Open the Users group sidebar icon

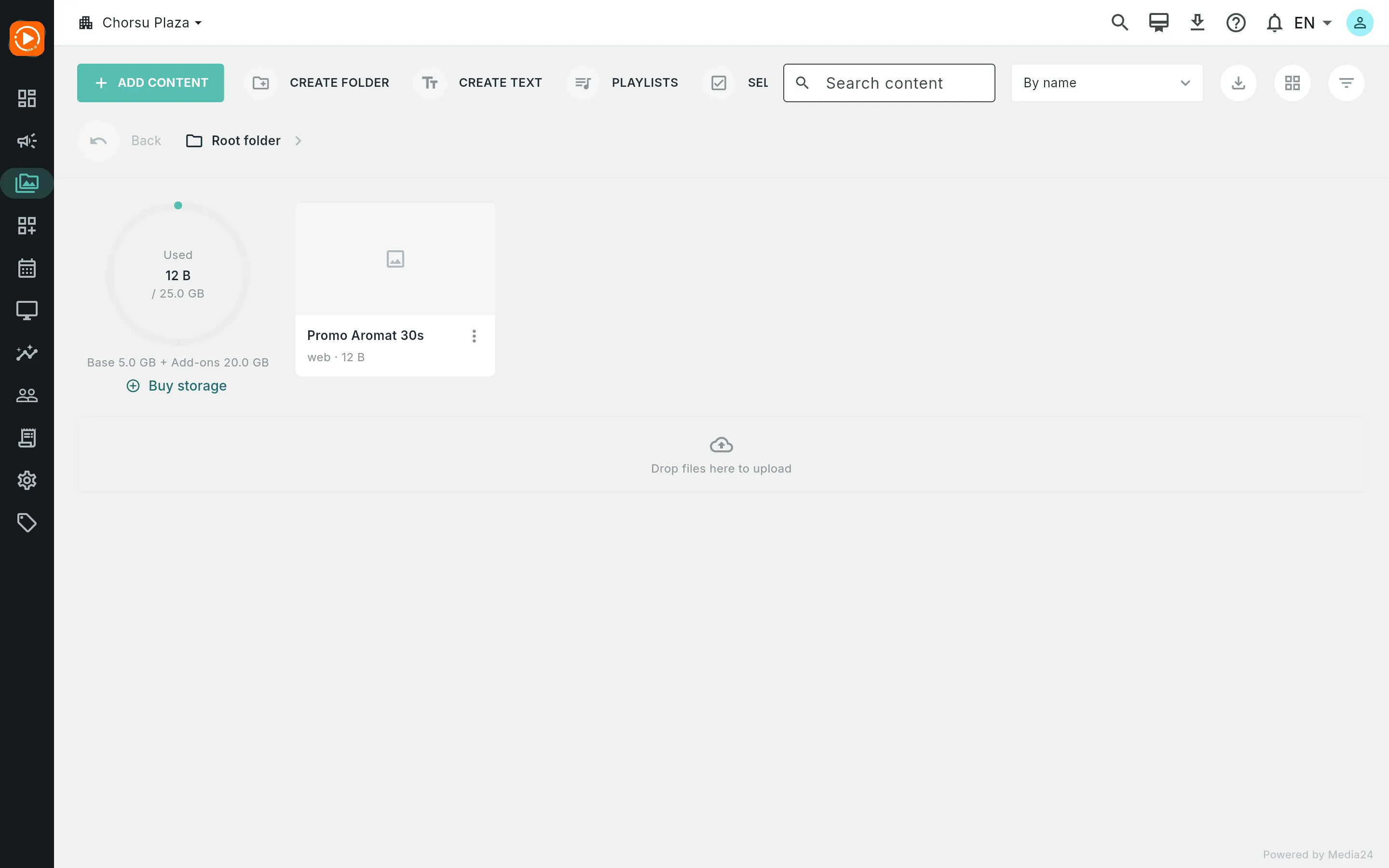pos(27,395)
